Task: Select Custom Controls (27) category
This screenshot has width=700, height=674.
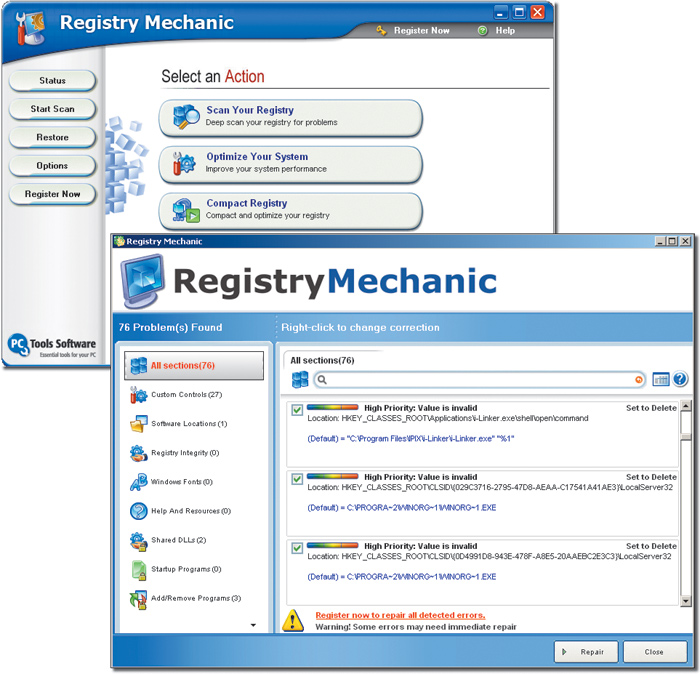Action: point(187,395)
